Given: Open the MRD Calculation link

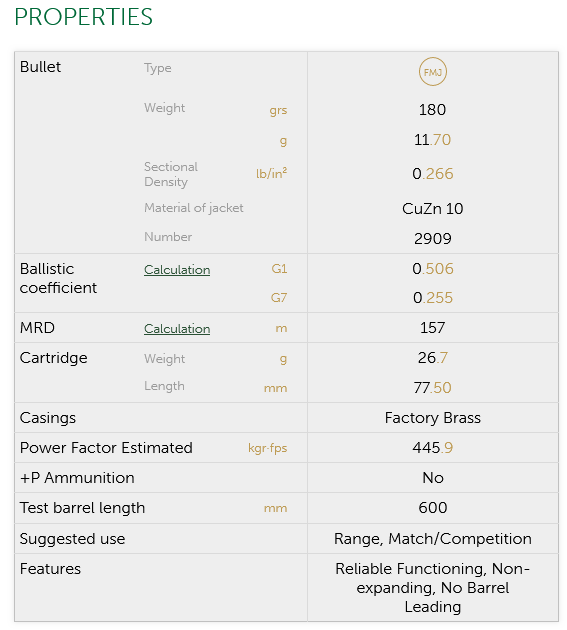Looking at the screenshot, I should [x=177, y=329].
